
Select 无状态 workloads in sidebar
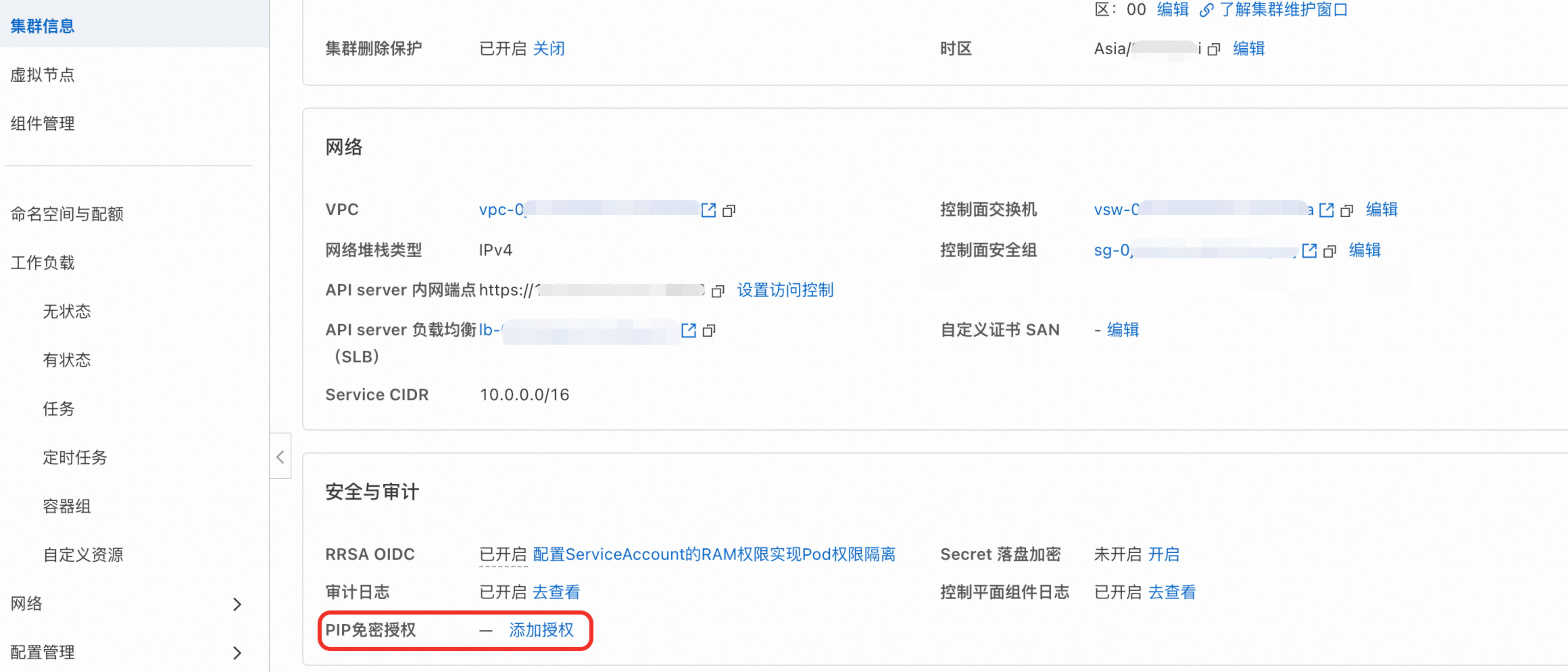pos(67,311)
